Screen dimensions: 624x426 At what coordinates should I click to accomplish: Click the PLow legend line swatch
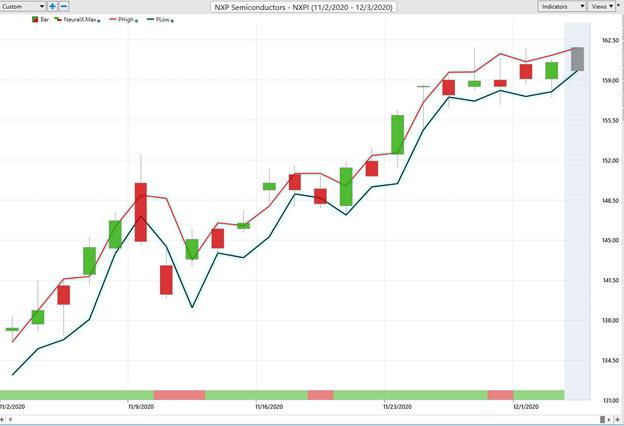tap(150, 19)
